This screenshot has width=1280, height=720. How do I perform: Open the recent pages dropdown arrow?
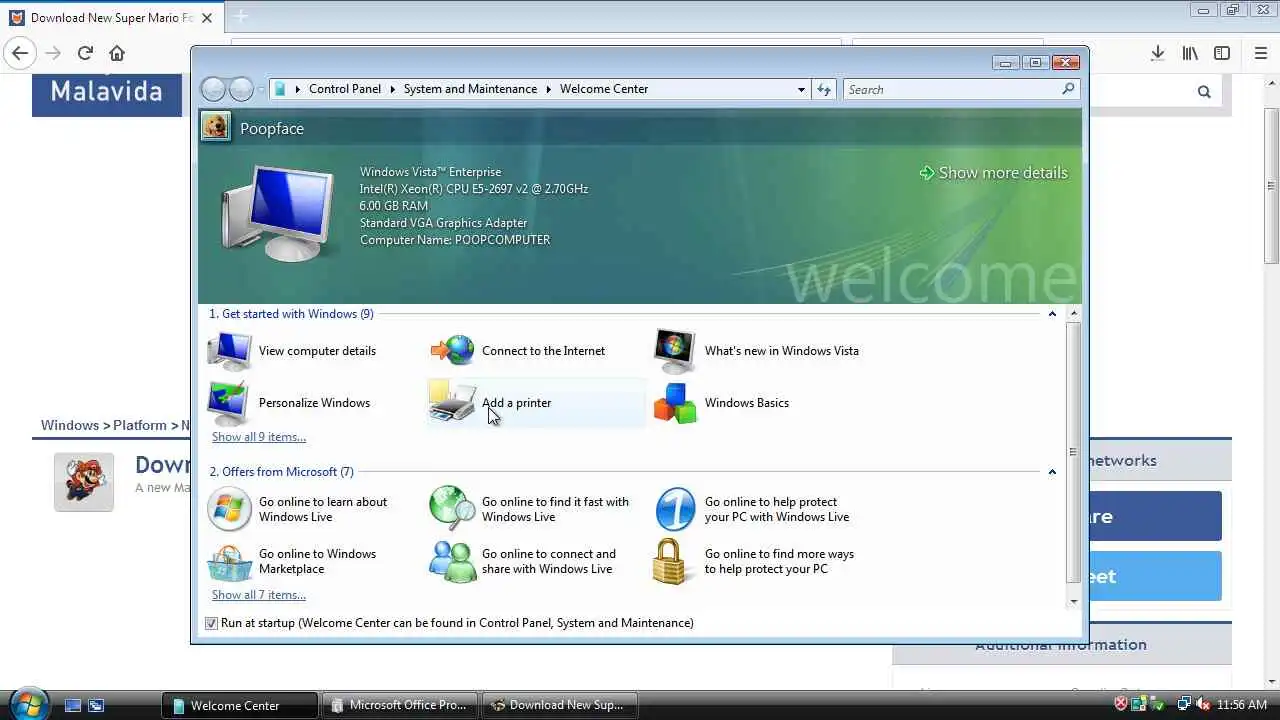click(261, 89)
